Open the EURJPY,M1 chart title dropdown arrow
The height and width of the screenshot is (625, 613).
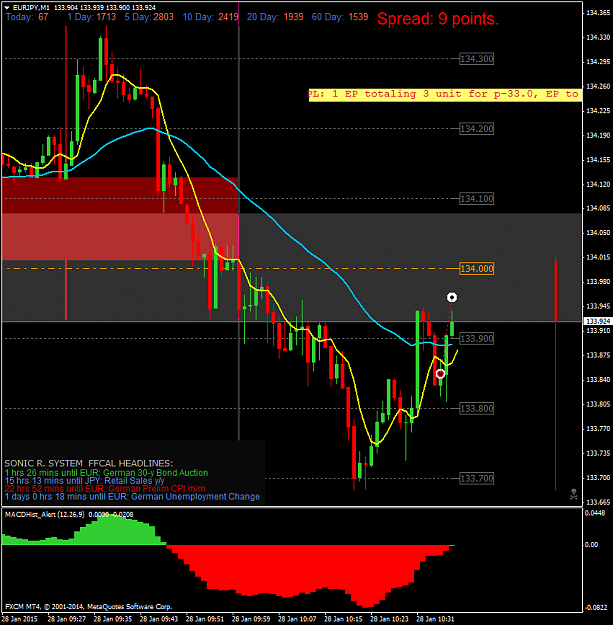pos(6,8)
